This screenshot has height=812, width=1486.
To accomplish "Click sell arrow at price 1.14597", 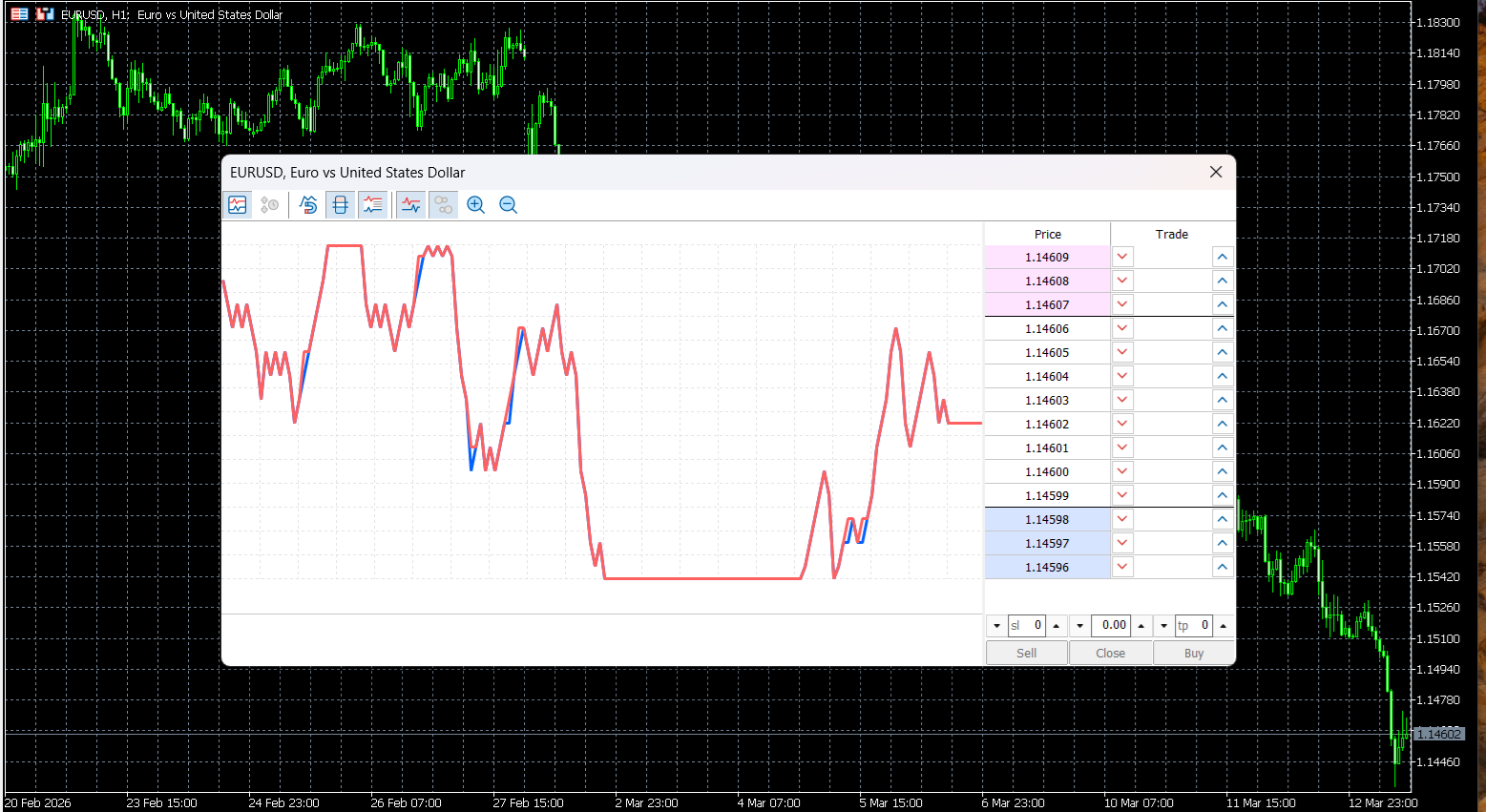I will pos(1122,543).
